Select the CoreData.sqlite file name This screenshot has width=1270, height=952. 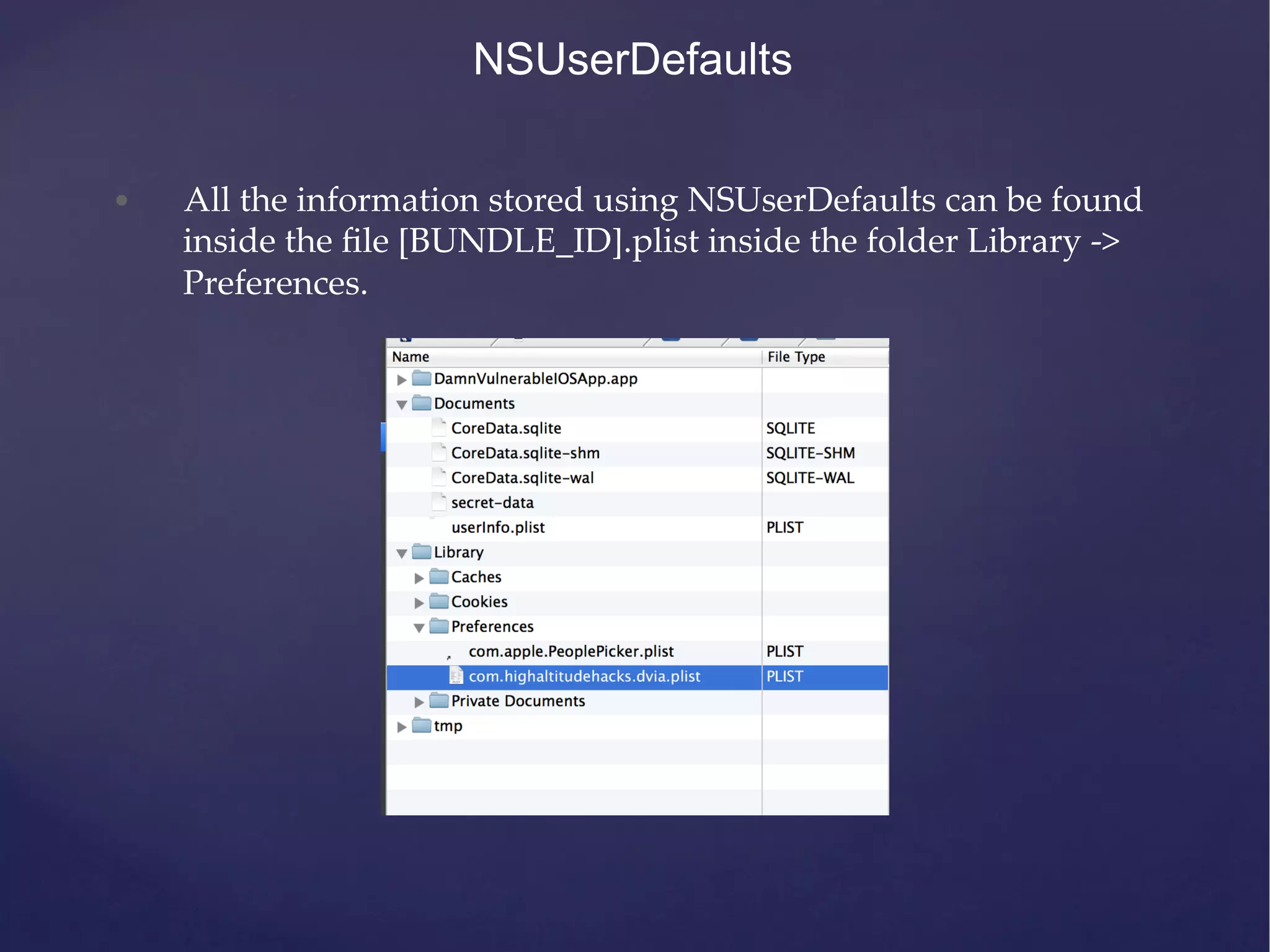click(506, 428)
